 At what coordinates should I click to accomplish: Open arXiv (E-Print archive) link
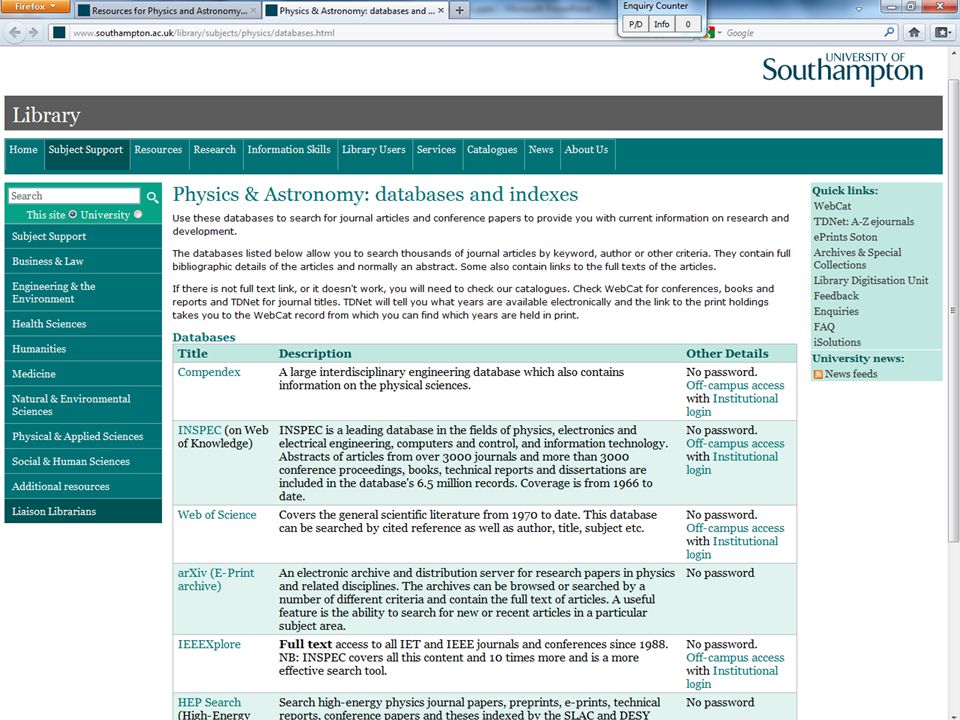[x=216, y=580]
